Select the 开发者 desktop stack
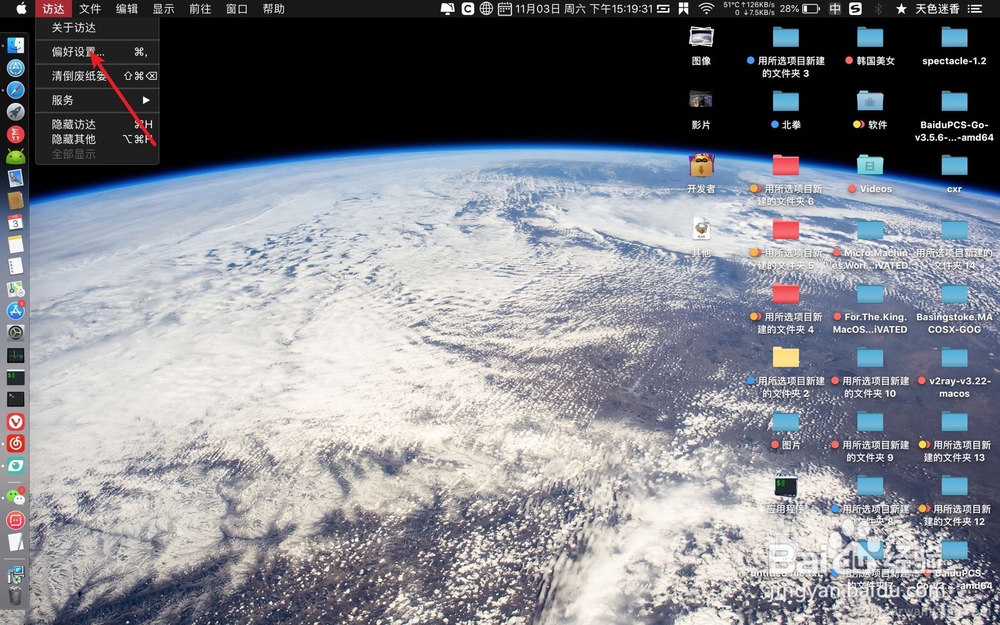The width and height of the screenshot is (1000, 625). [701, 173]
